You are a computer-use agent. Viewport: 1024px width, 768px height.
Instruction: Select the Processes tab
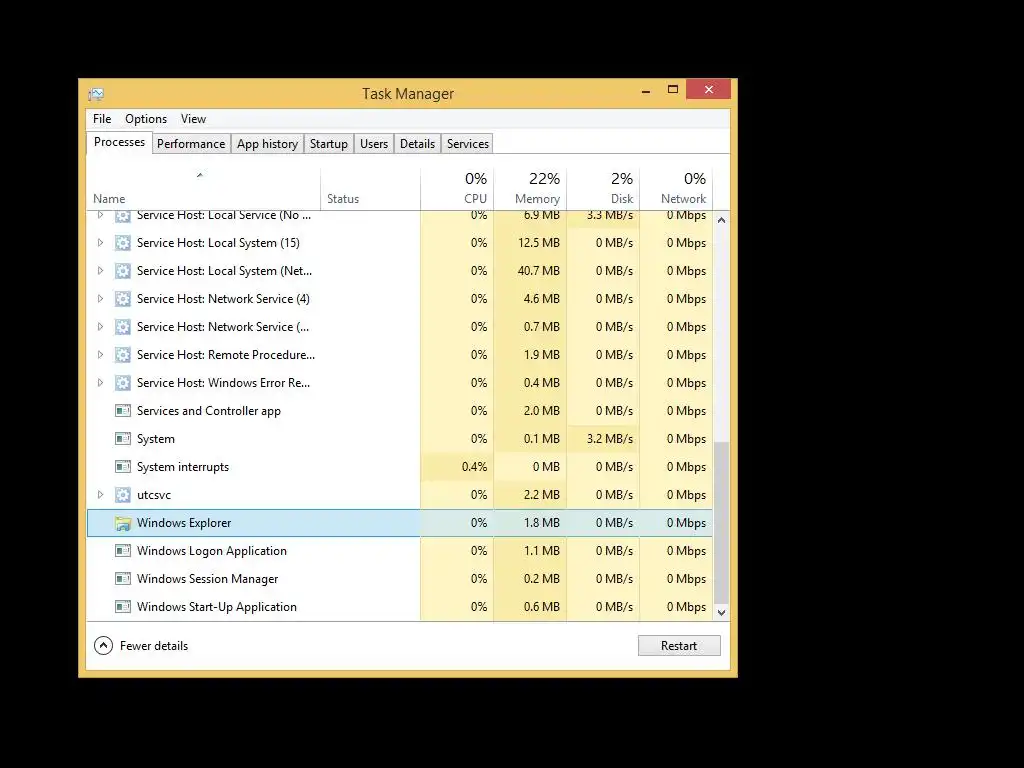[x=120, y=142]
